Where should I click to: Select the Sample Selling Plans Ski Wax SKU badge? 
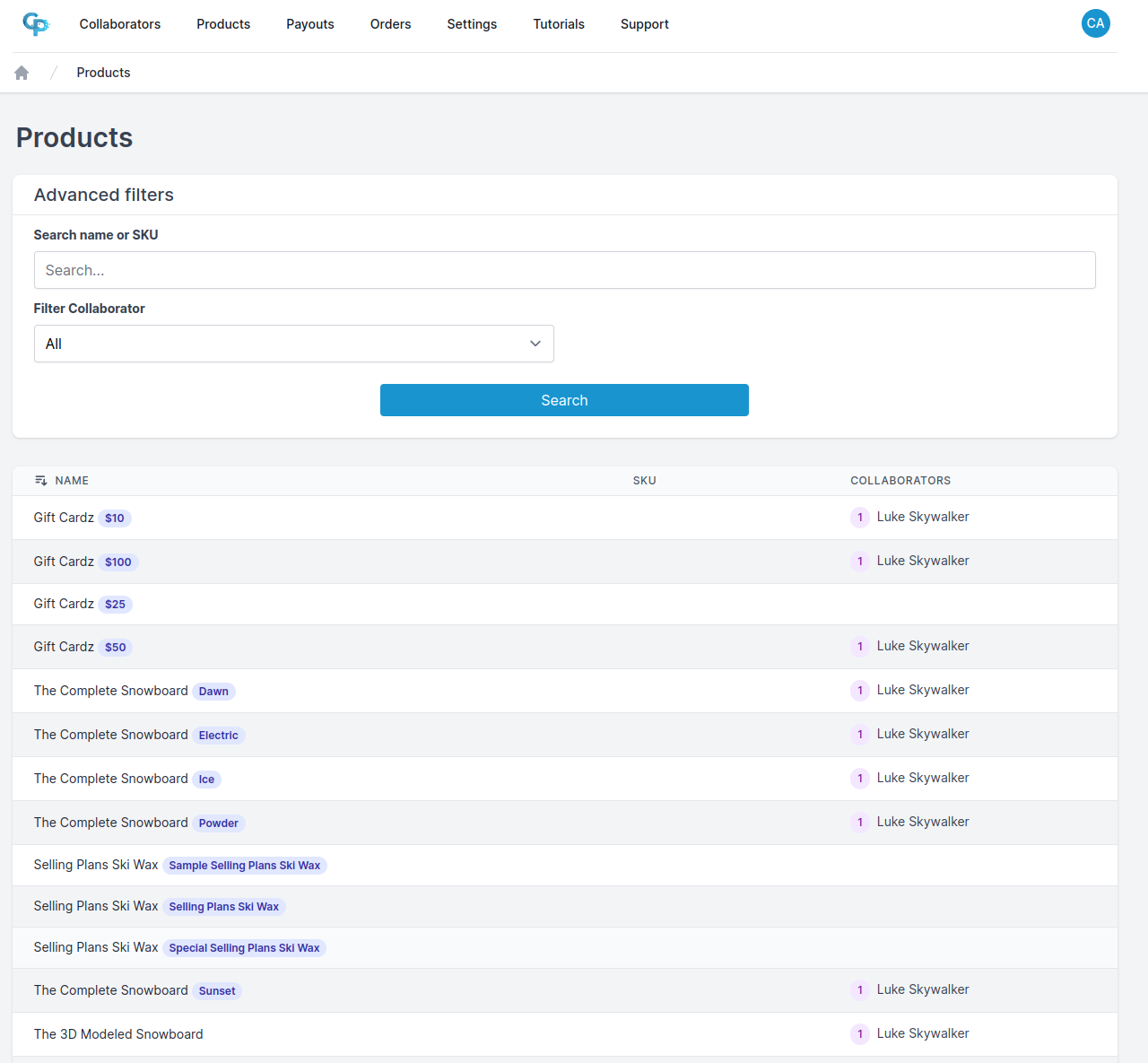(244, 865)
